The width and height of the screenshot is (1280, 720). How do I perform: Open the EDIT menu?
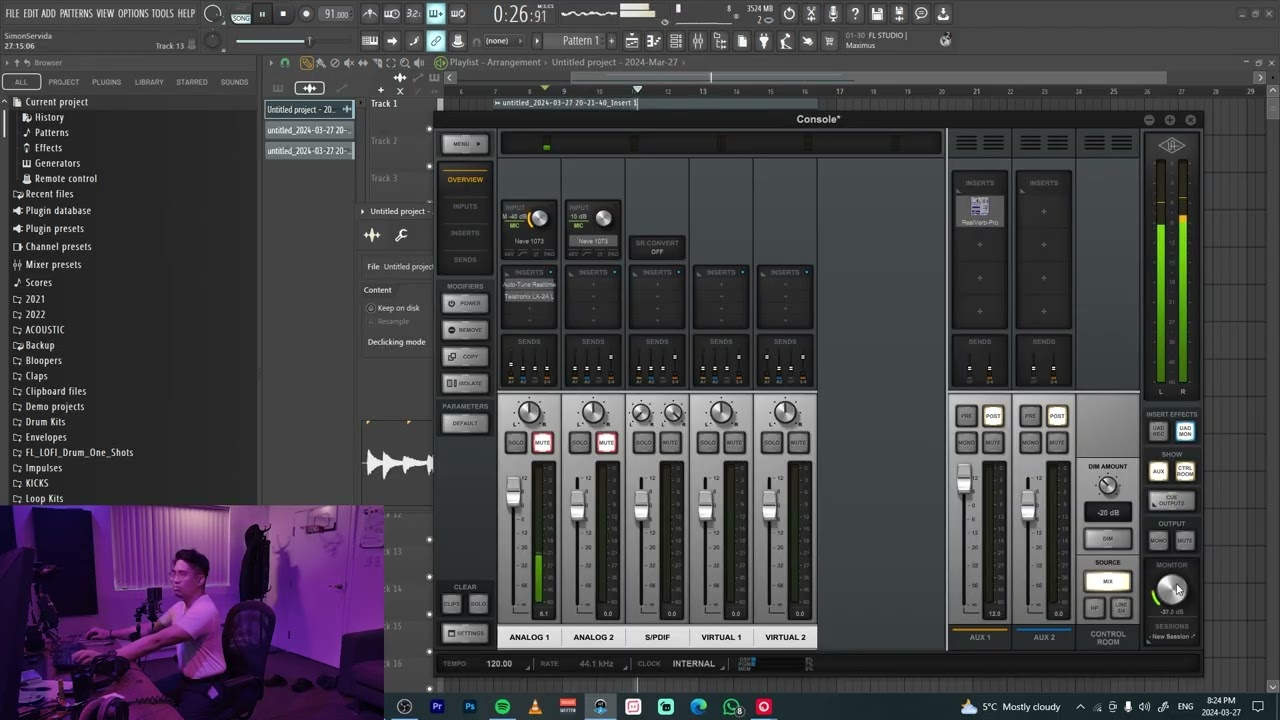pos(30,13)
